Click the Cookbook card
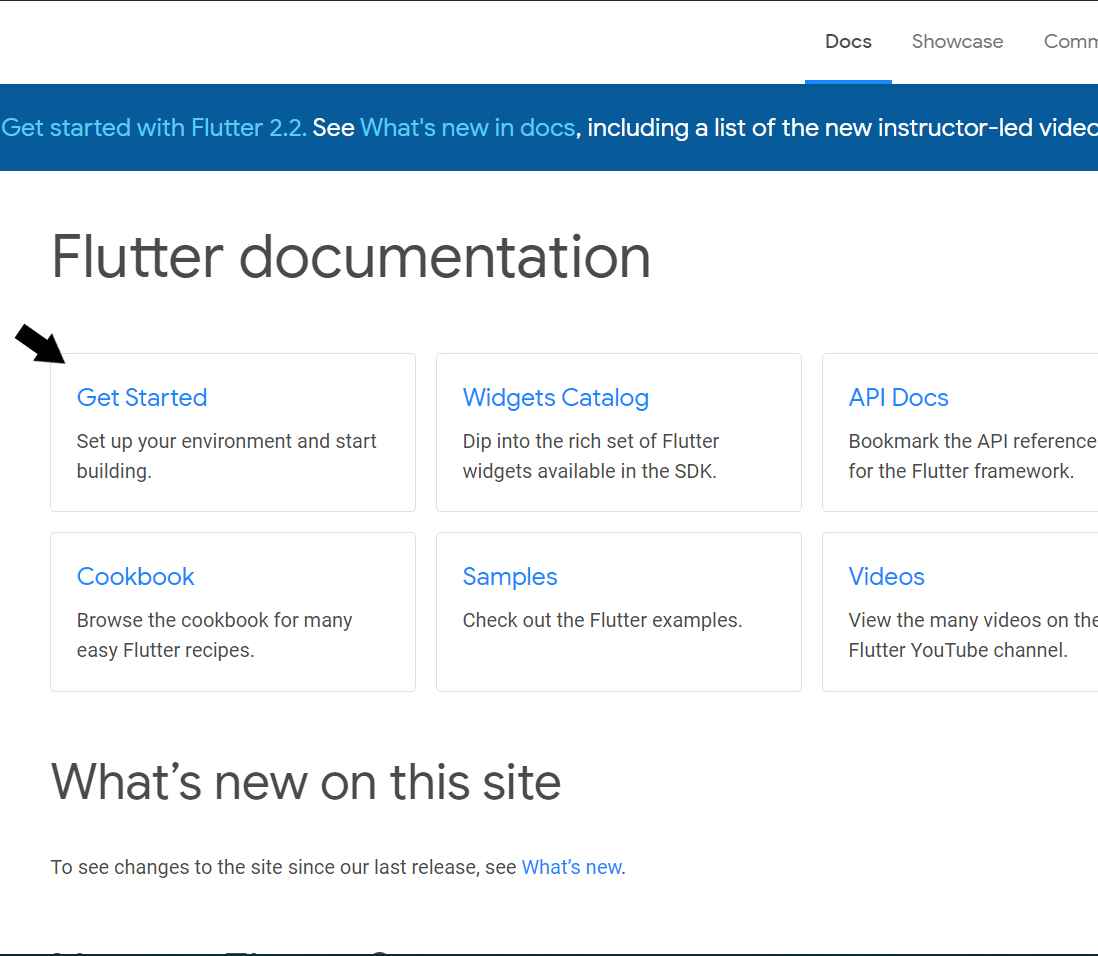Image resolution: width=1098 pixels, height=956 pixels. tap(232, 611)
